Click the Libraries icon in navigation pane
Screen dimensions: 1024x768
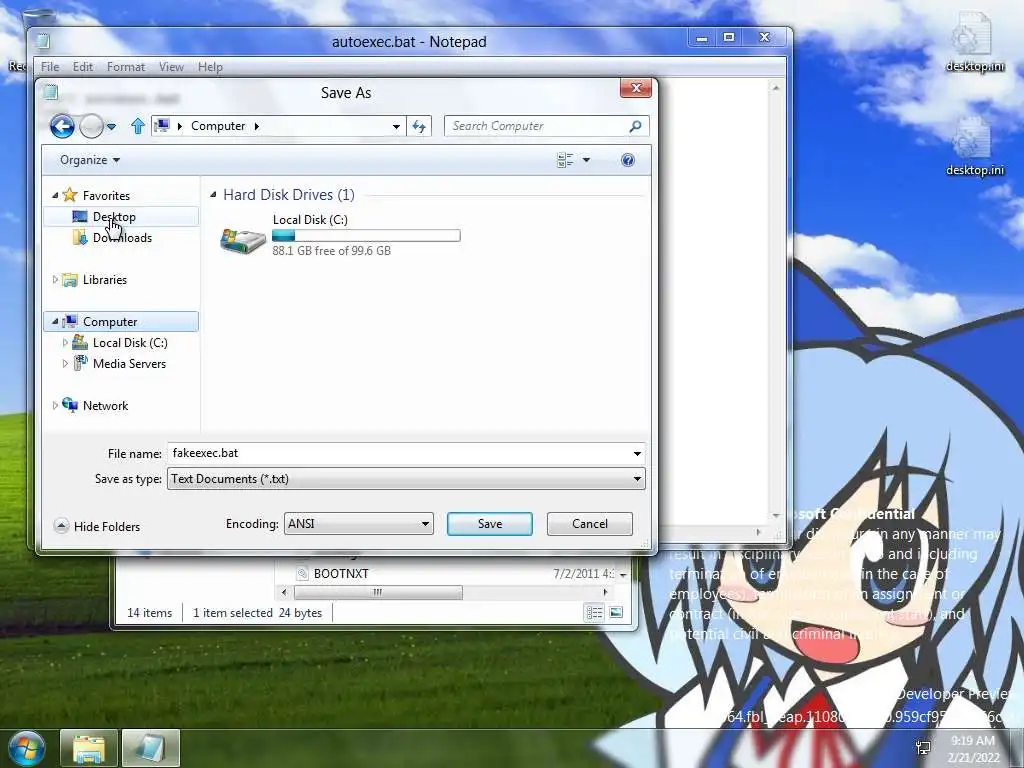pyautogui.click(x=70, y=280)
